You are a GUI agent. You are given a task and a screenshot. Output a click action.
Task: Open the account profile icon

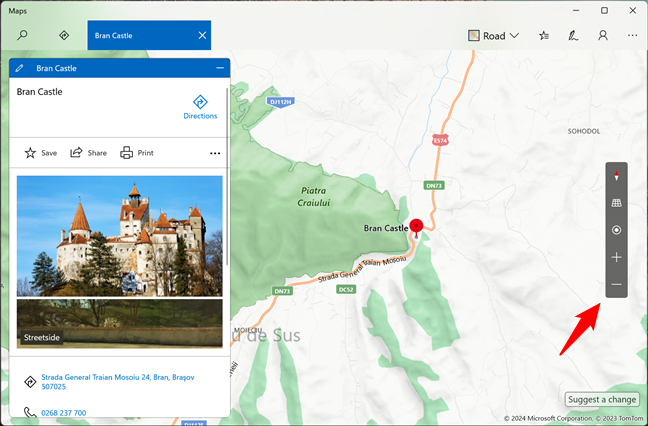[603, 36]
